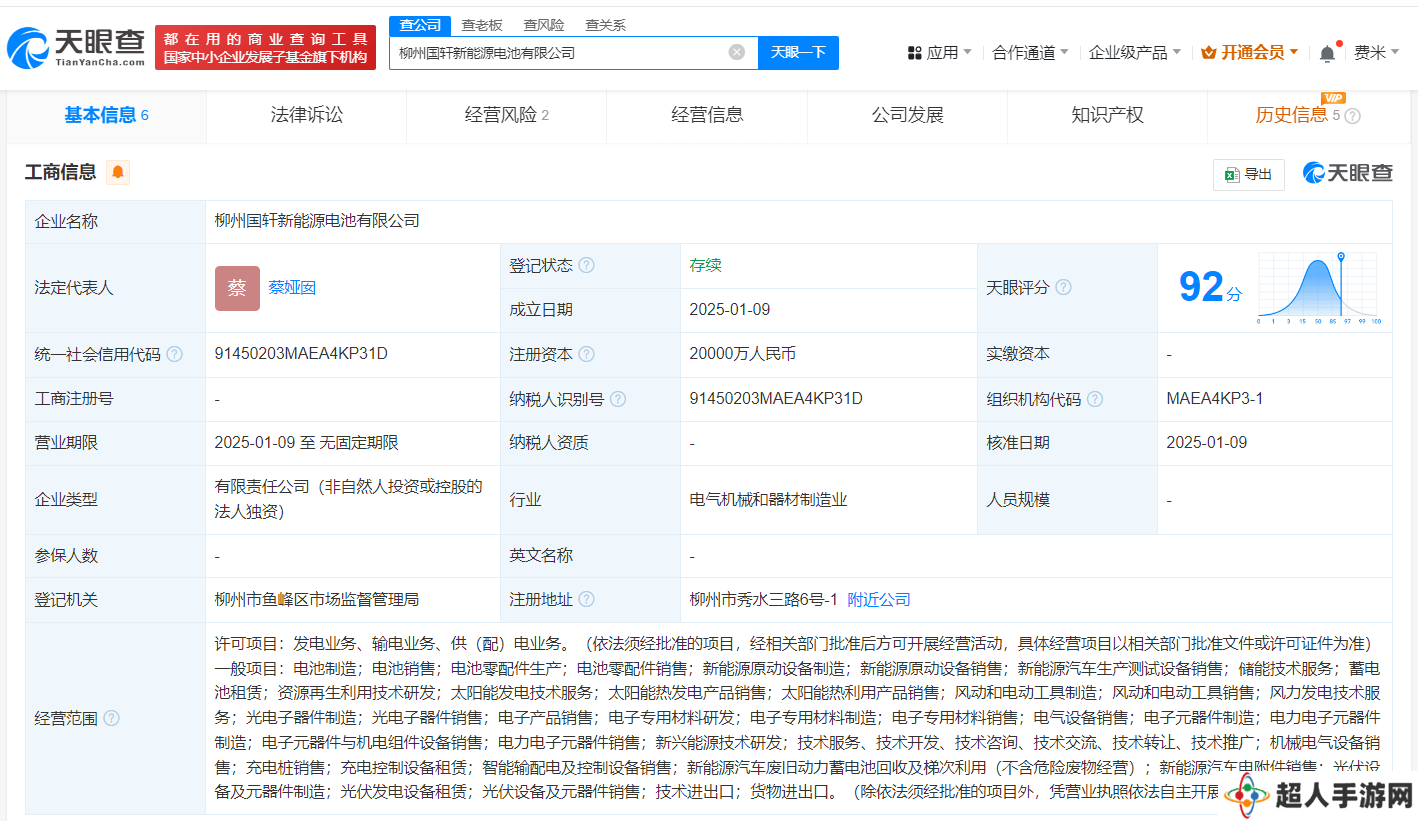Select the 查关系 search mode tab
Screen dimensions: 1418x821
(x=606, y=25)
